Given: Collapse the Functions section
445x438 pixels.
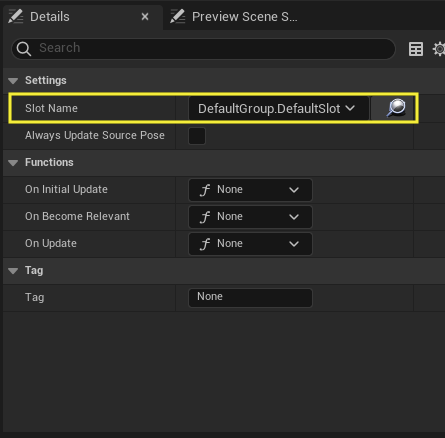Looking at the screenshot, I should point(13,163).
